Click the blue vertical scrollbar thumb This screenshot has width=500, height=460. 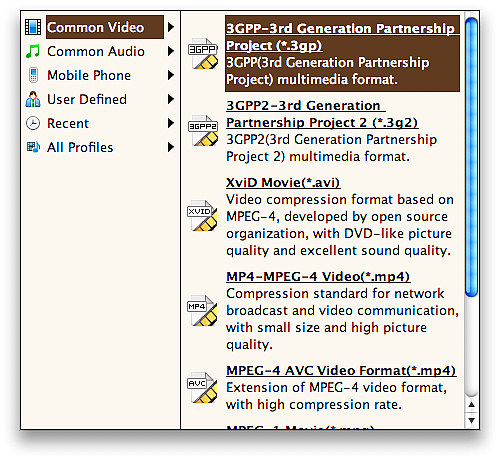[471, 157]
